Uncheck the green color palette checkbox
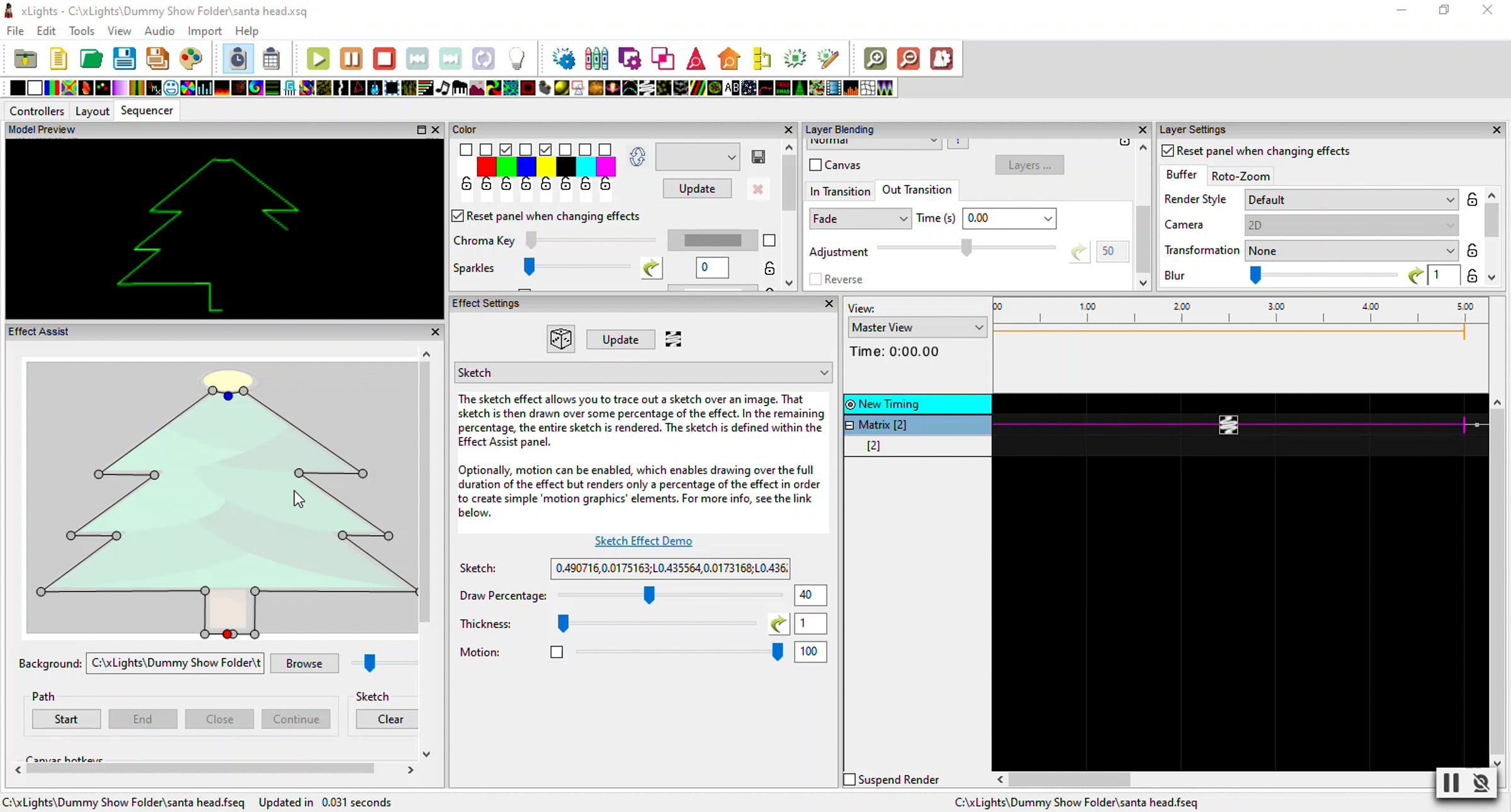Screen dimensions: 1511x812 [x=506, y=149]
